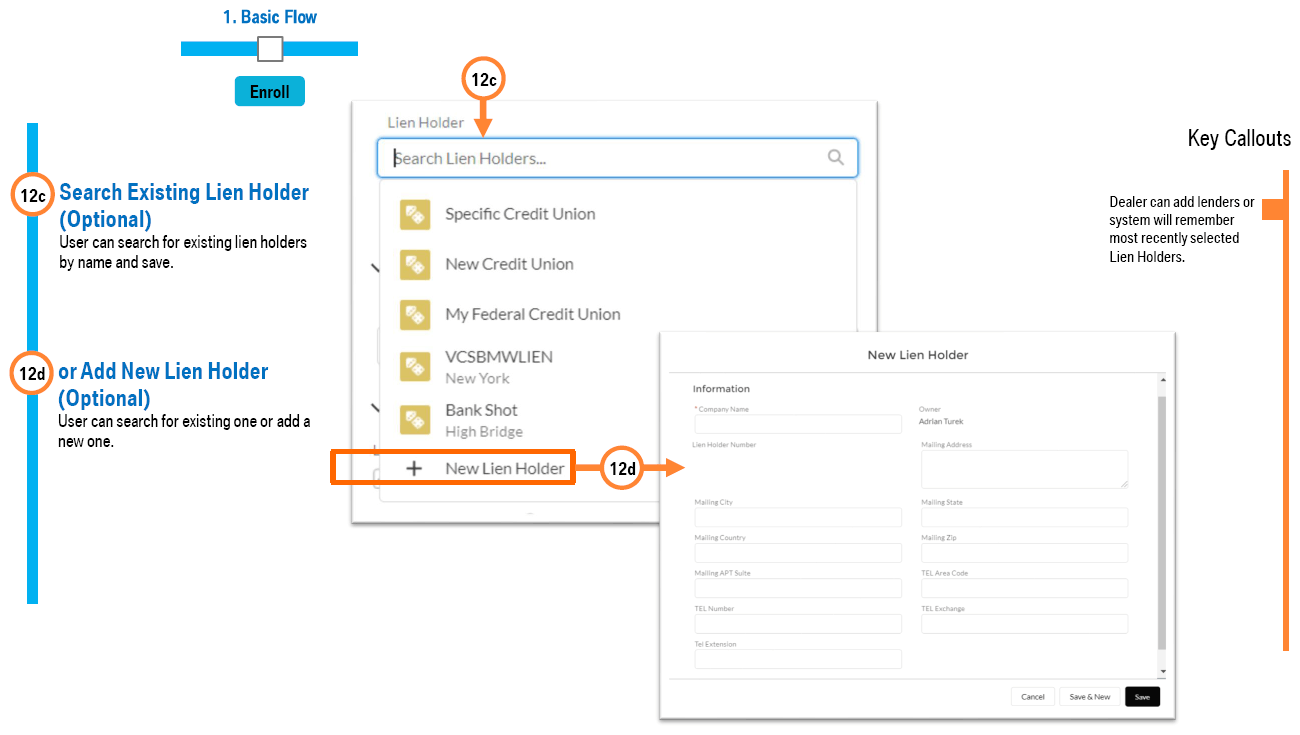Click the Cancel button in the dialog
This screenshot has width=1300, height=735.
coord(1033,697)
